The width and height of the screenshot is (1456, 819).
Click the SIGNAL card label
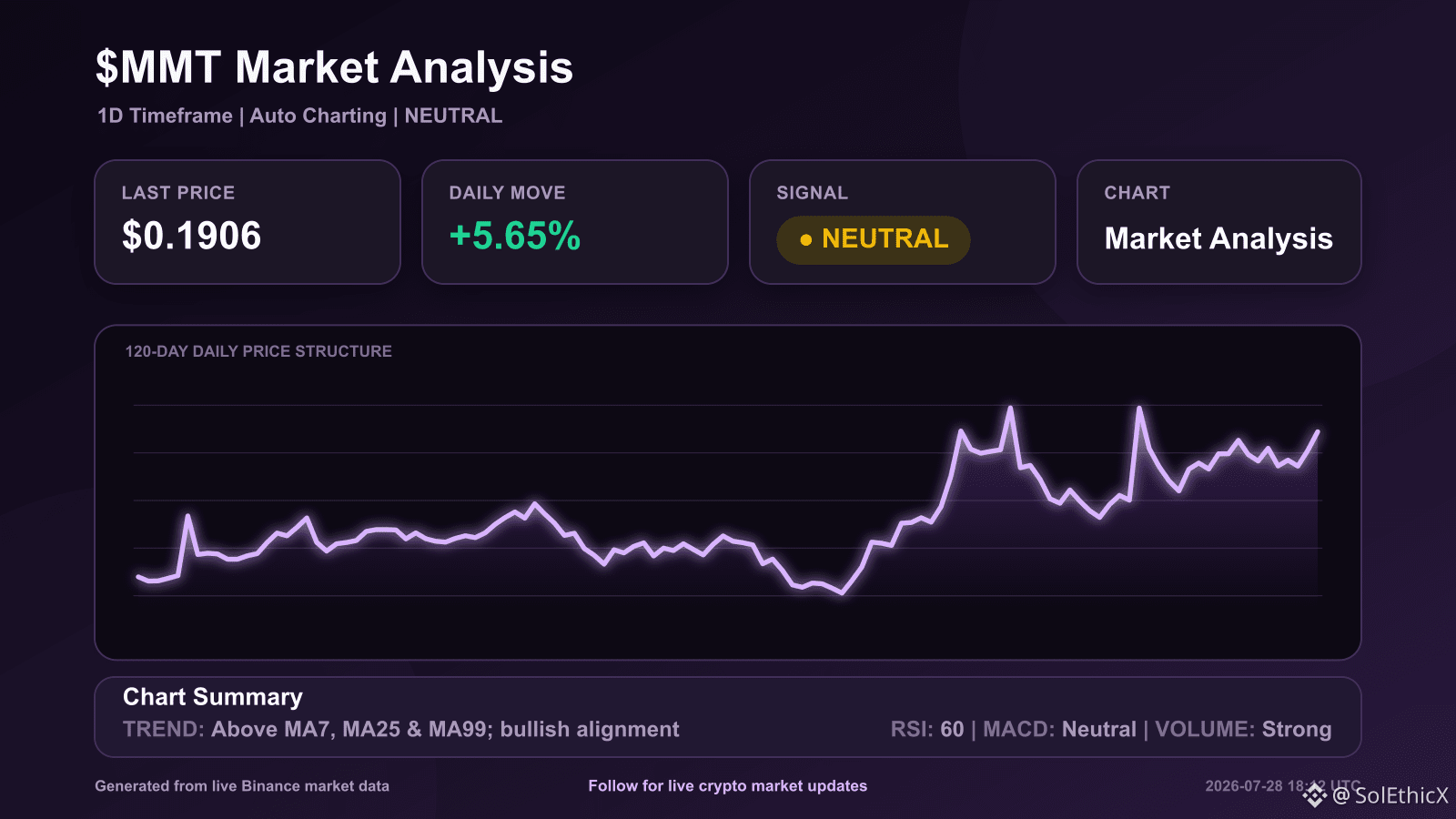tap(812, 193)
